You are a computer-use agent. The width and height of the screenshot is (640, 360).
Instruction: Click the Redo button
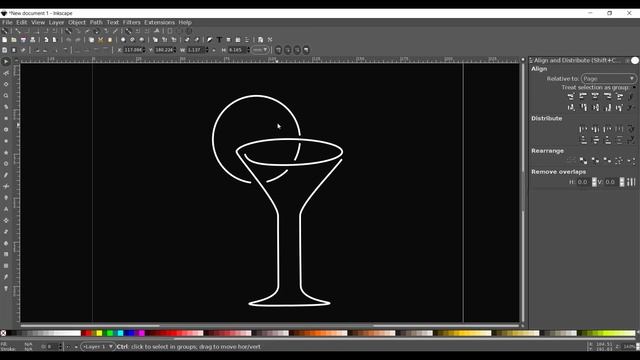coord(78,40)
